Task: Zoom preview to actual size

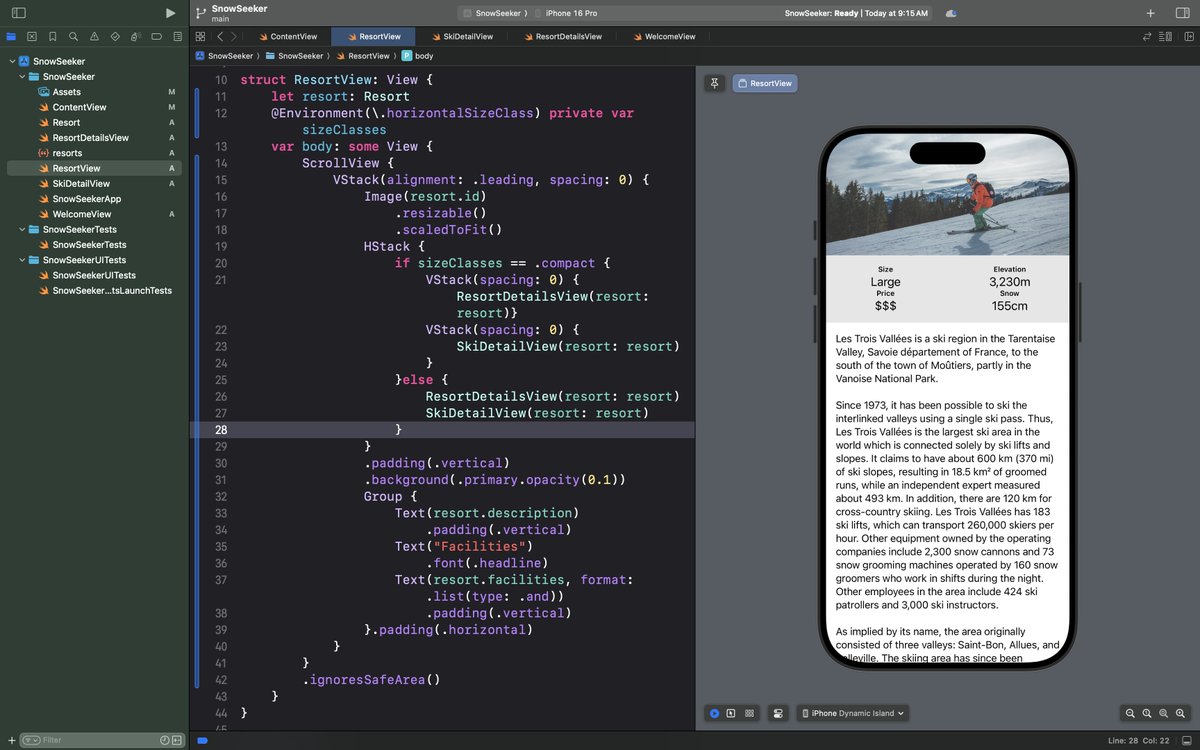Action: coord(1147,713)
